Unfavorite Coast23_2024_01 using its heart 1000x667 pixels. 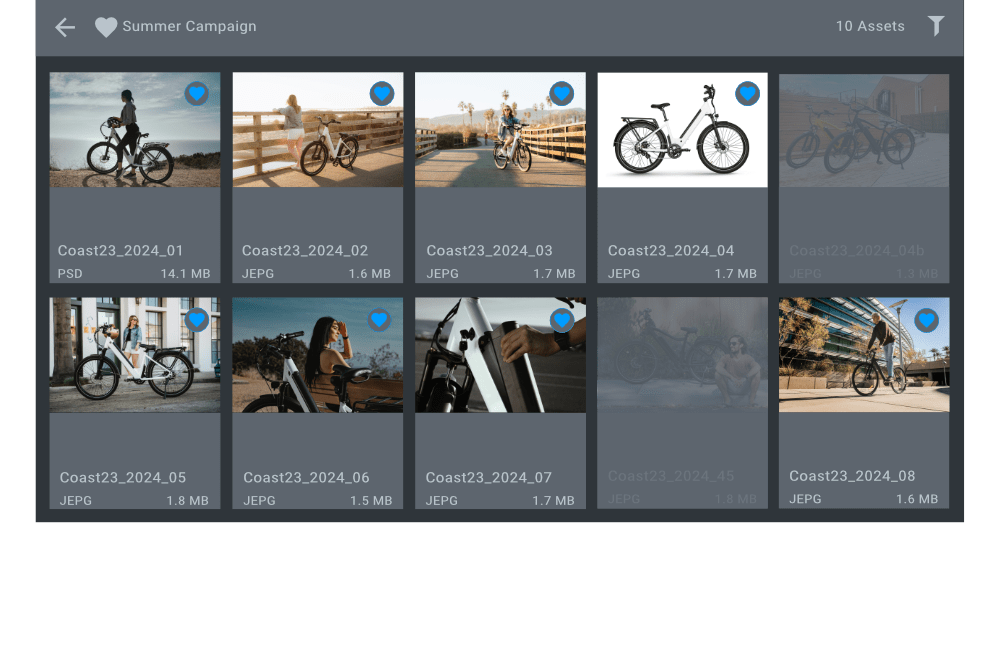point(197,94)
